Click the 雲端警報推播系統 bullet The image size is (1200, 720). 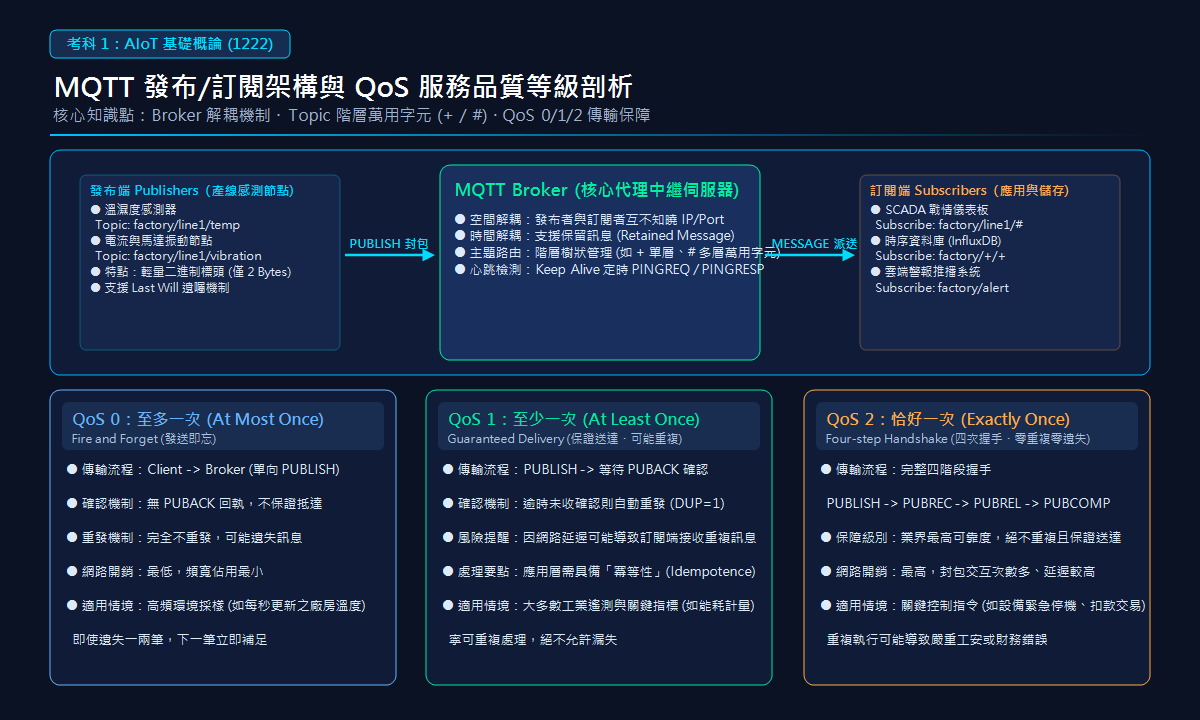tap(926, 272)
